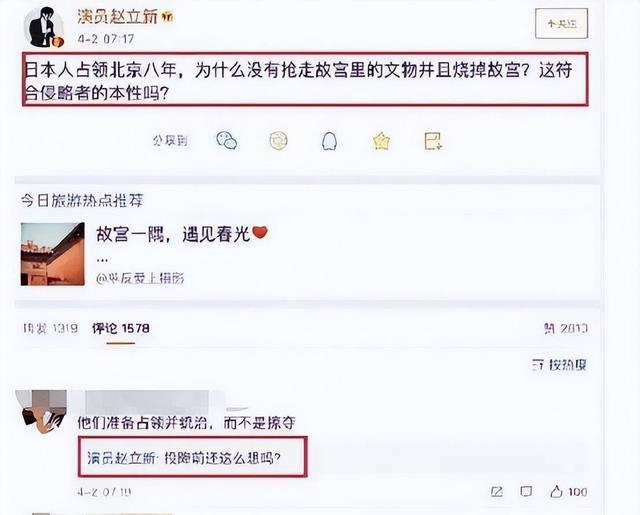Screen dimensions: 640x515
Task: Click the poster's profile avatar
Action: click(x=44, y=28)
